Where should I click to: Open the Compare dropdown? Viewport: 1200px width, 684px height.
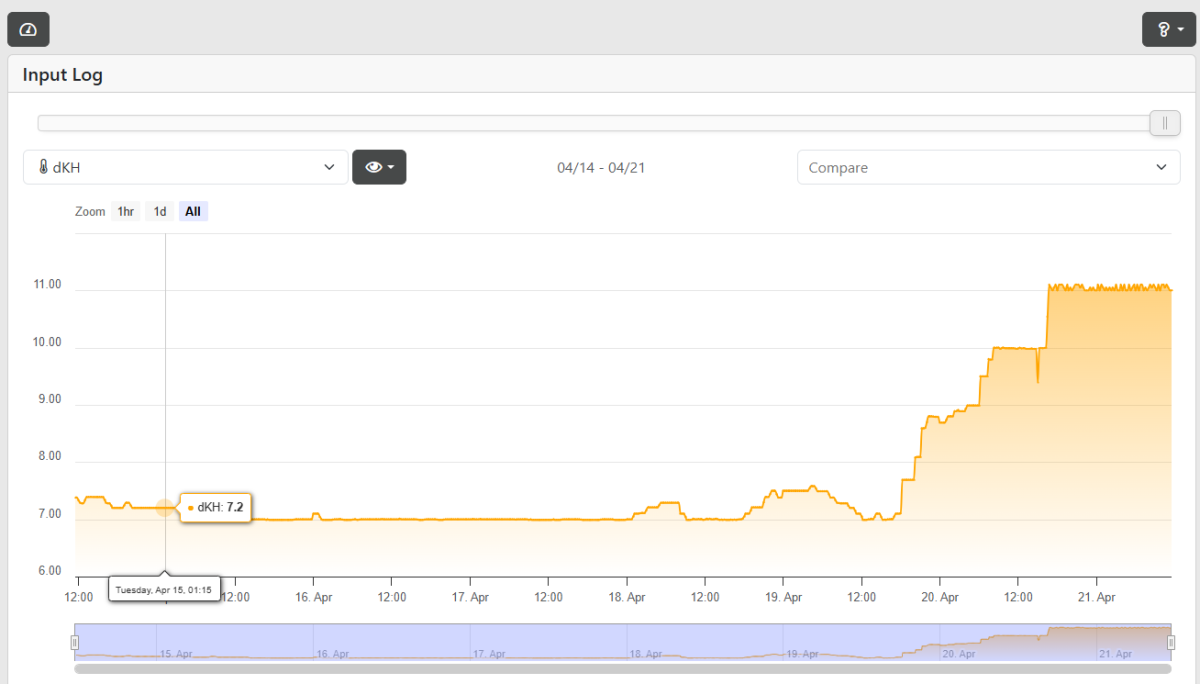tap(988, 167)
